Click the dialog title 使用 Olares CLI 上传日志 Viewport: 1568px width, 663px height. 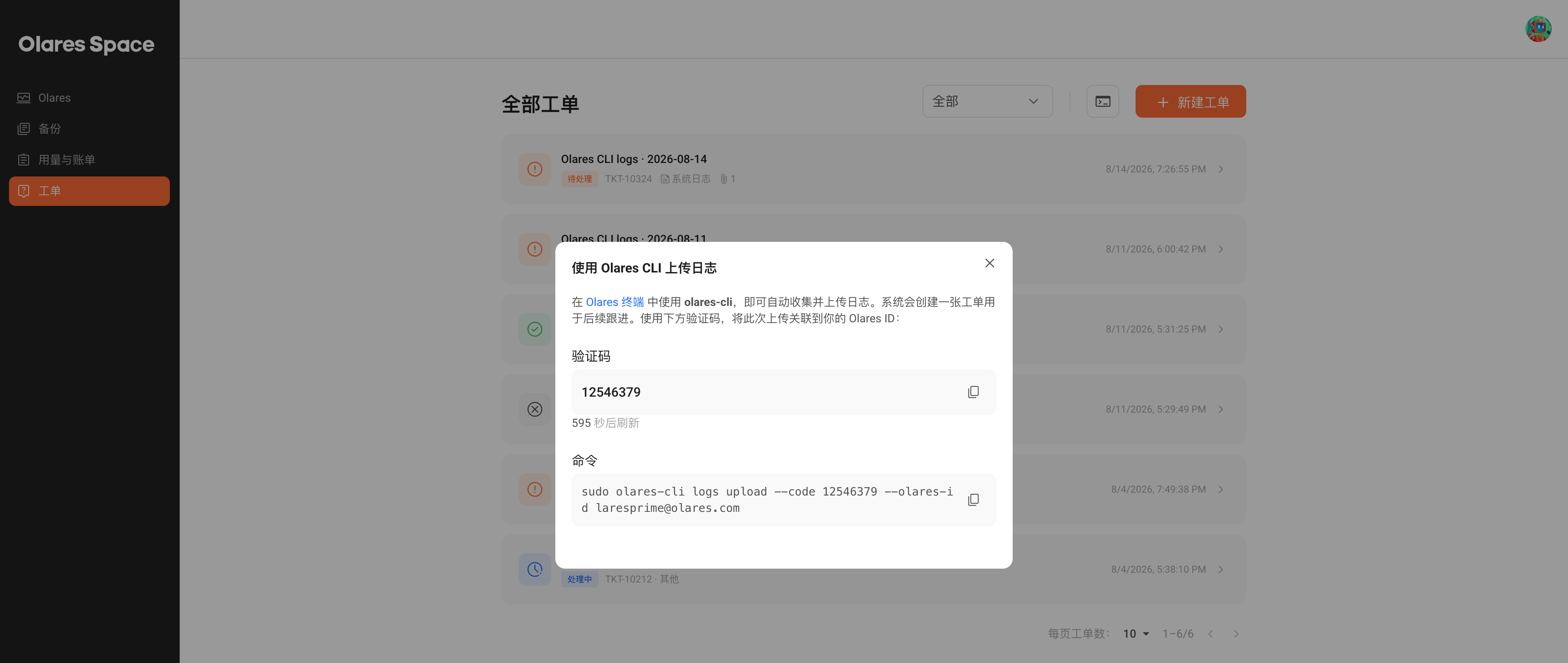644,268
